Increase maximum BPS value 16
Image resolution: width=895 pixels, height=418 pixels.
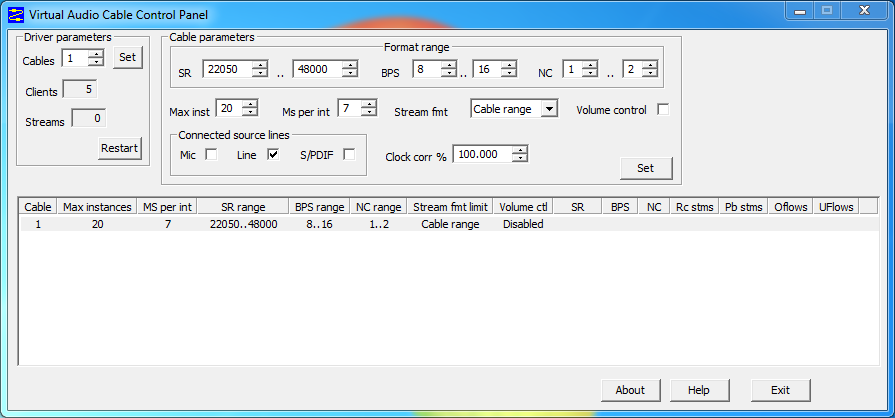coord(510,65)
